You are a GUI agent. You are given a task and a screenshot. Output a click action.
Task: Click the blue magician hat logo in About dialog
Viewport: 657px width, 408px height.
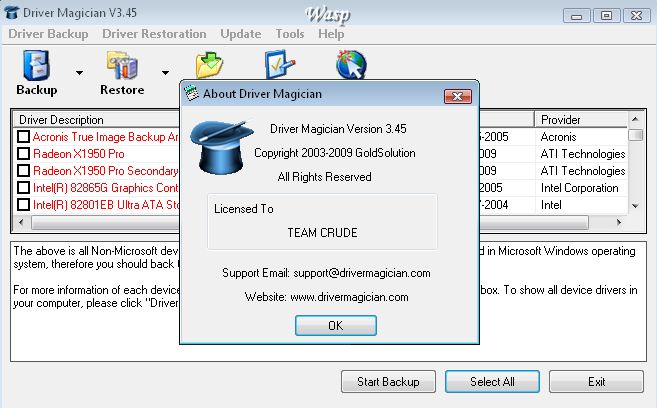pos(221,147)
